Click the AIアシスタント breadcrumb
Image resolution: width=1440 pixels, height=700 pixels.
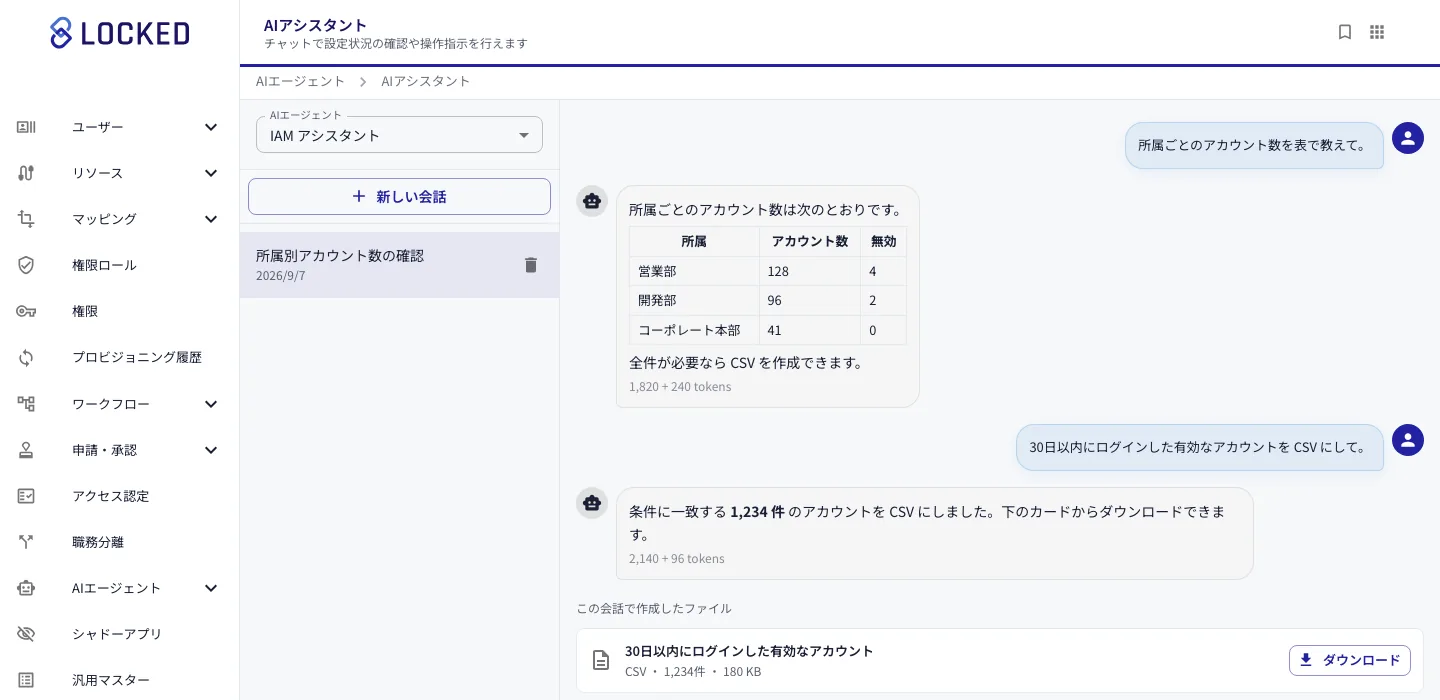point(425,81)
